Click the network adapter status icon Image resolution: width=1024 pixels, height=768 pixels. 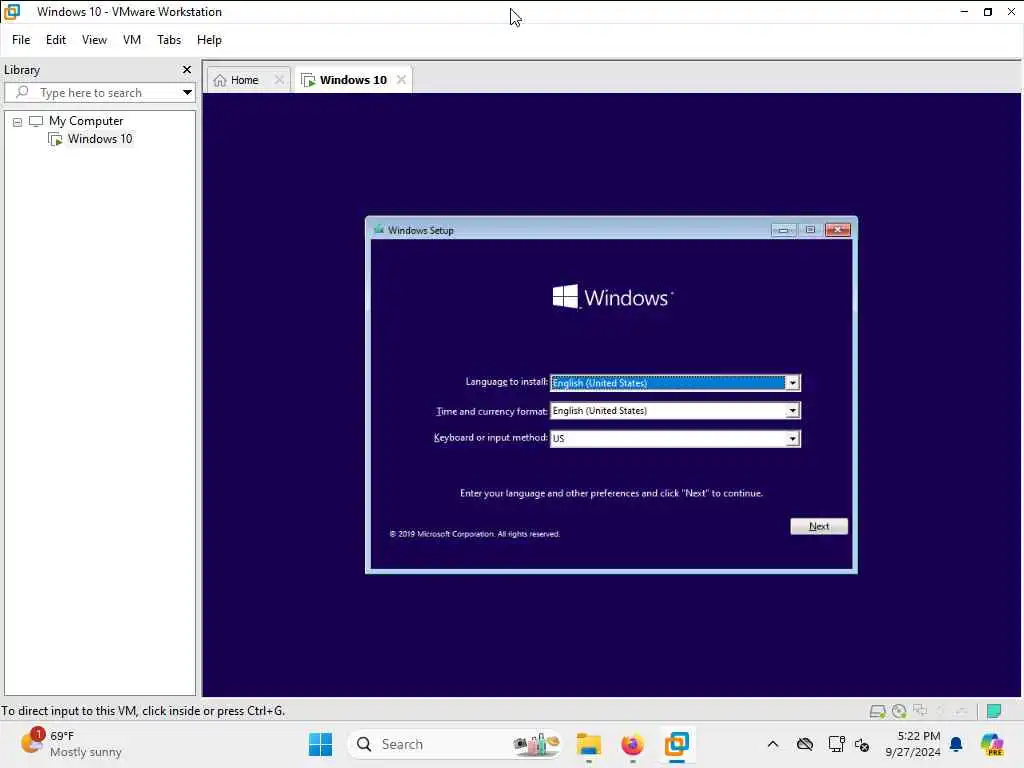click(x=920, y=711)
